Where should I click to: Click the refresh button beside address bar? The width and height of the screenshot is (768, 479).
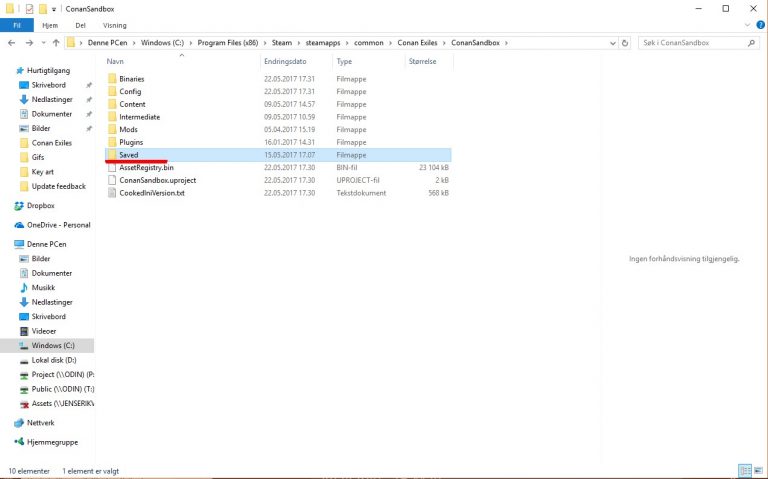627,44
